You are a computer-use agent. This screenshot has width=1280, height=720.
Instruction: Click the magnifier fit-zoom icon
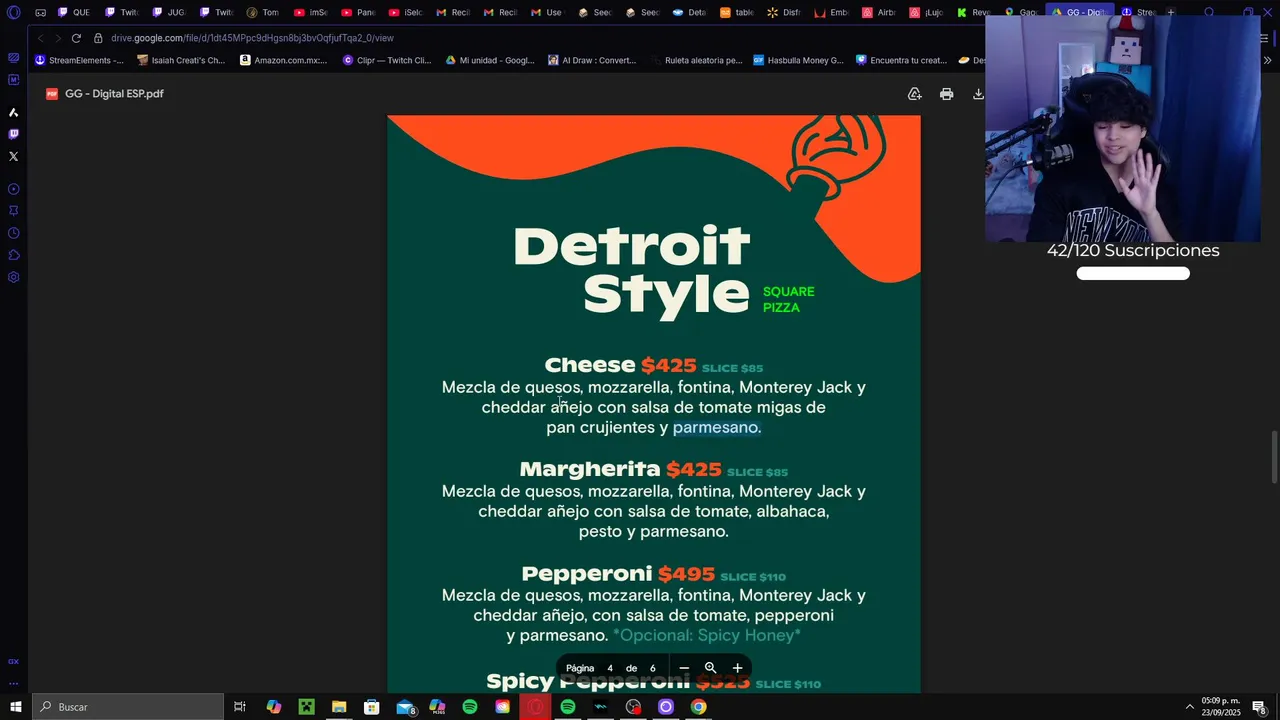click(710, 668)
